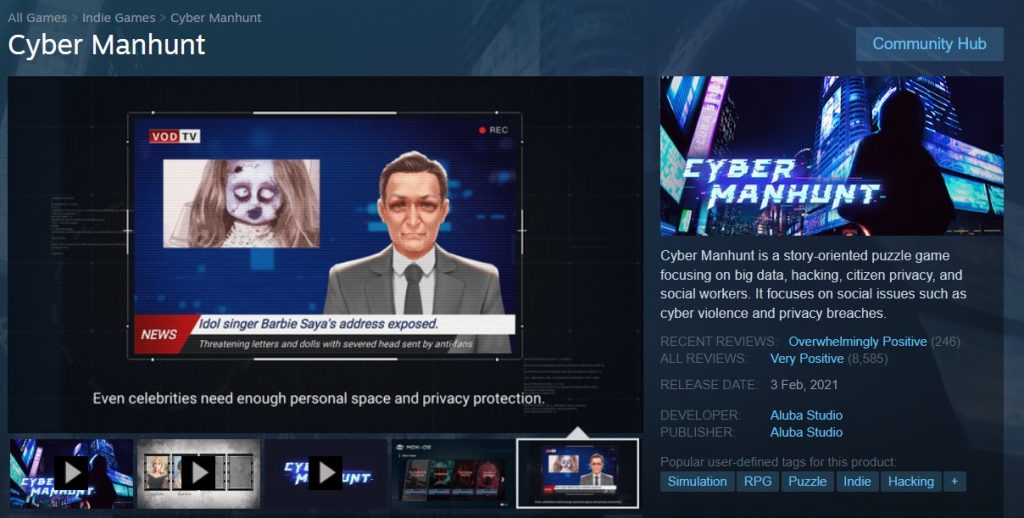Browse the Indie tag
Viewport: 1024px width, 518px height.
(857, 481)
